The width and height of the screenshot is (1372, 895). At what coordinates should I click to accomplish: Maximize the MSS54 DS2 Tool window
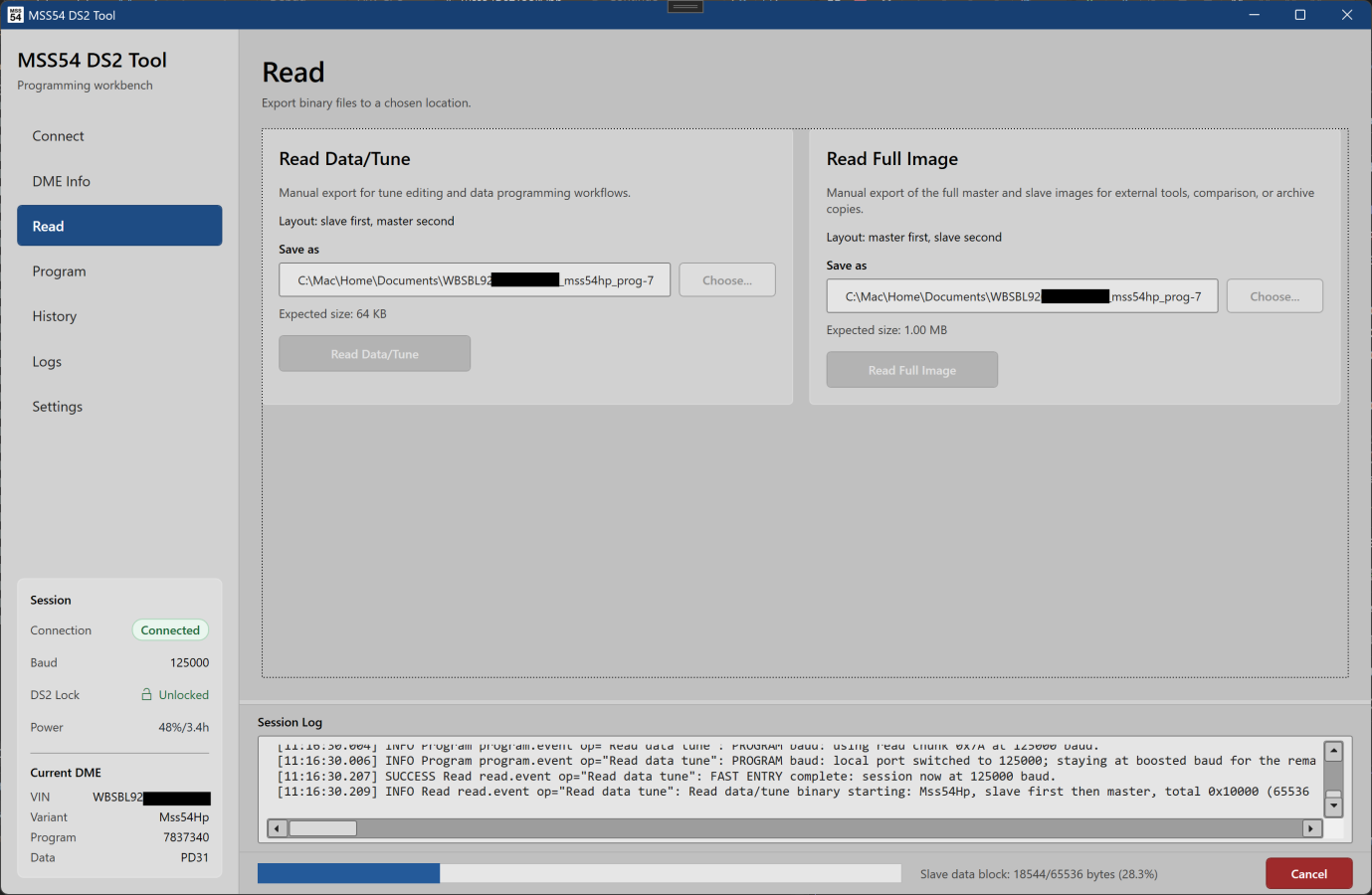pyautogui.click(x=1299, y=15)
